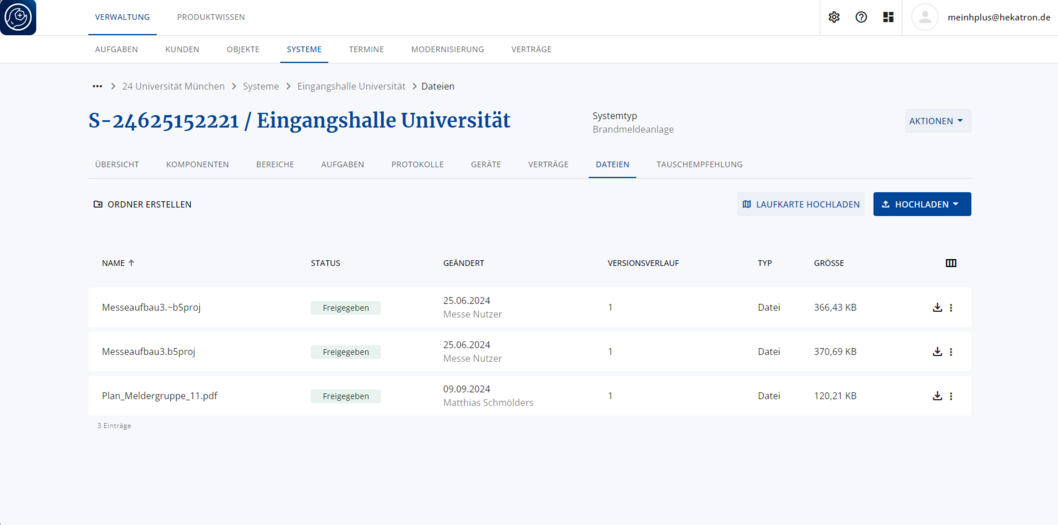Click size value 120,21 KB
1058x525 pixels.
click(x=835, y=396)
